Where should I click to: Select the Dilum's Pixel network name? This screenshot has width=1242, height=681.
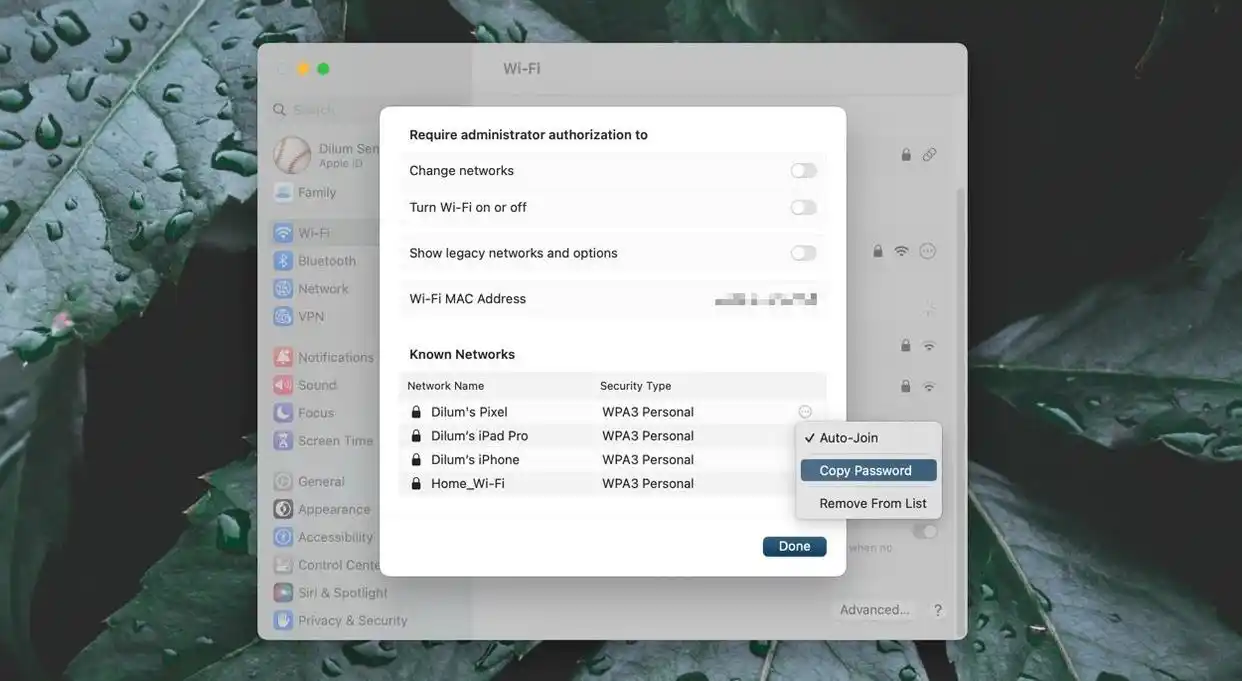point(469,412)
